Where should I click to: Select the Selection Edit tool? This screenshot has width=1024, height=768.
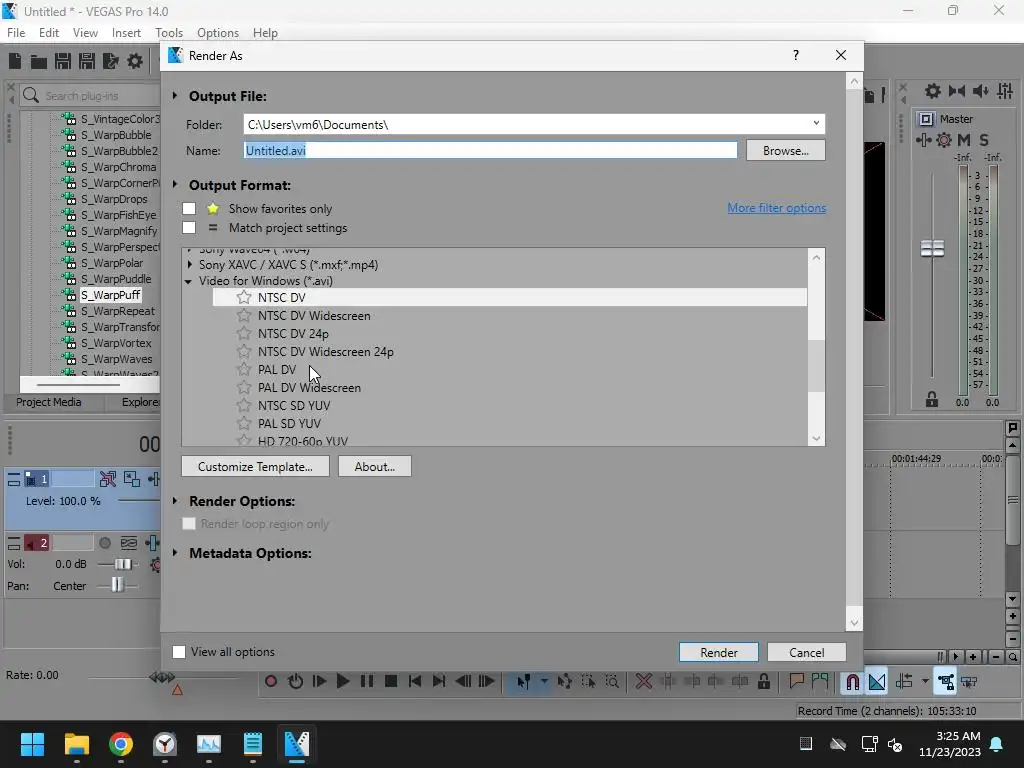[588, 682]
